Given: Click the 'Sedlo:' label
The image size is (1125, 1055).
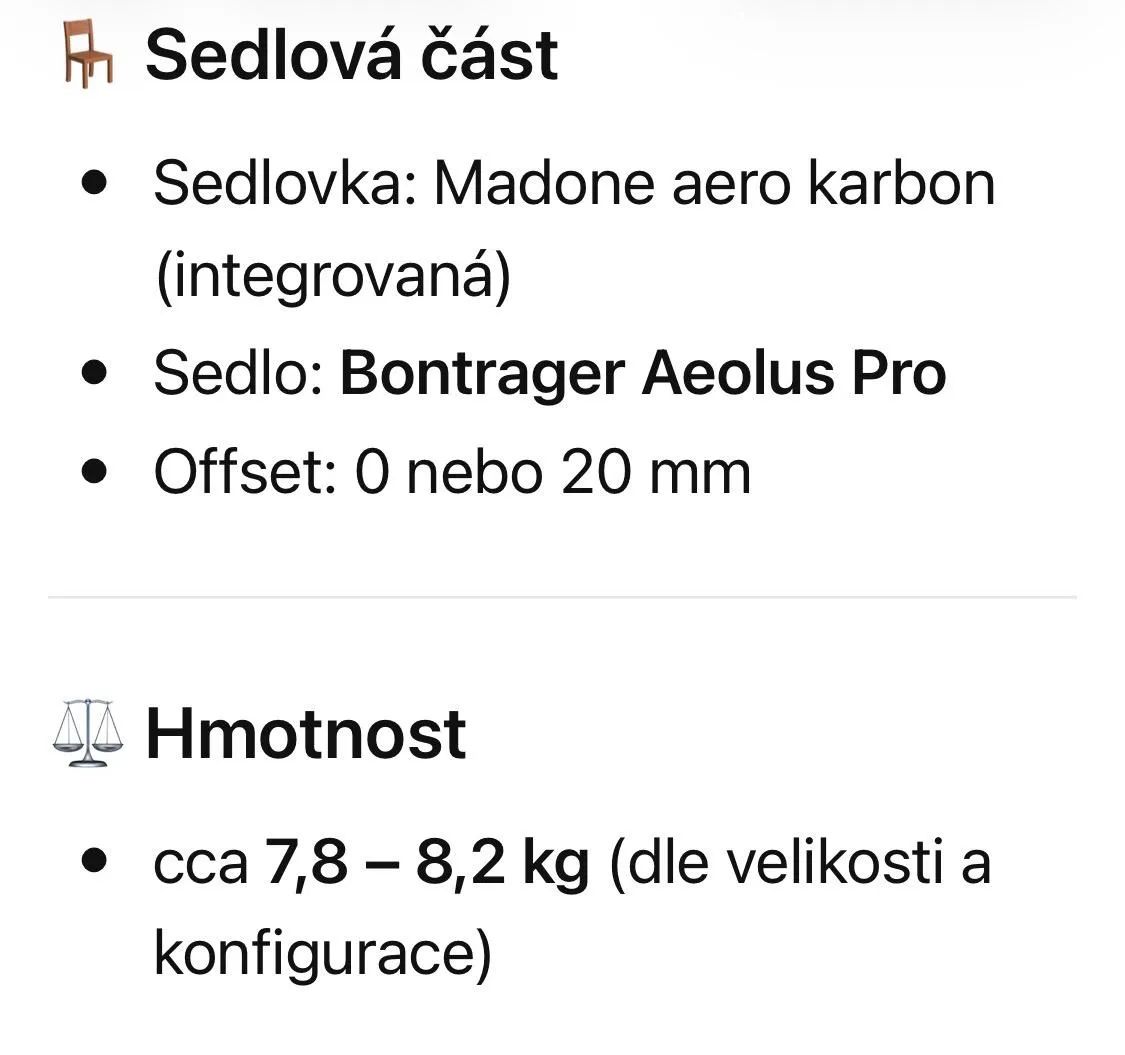Looking at the screenshot, I should pyautogui.click(x=237, y=373).
